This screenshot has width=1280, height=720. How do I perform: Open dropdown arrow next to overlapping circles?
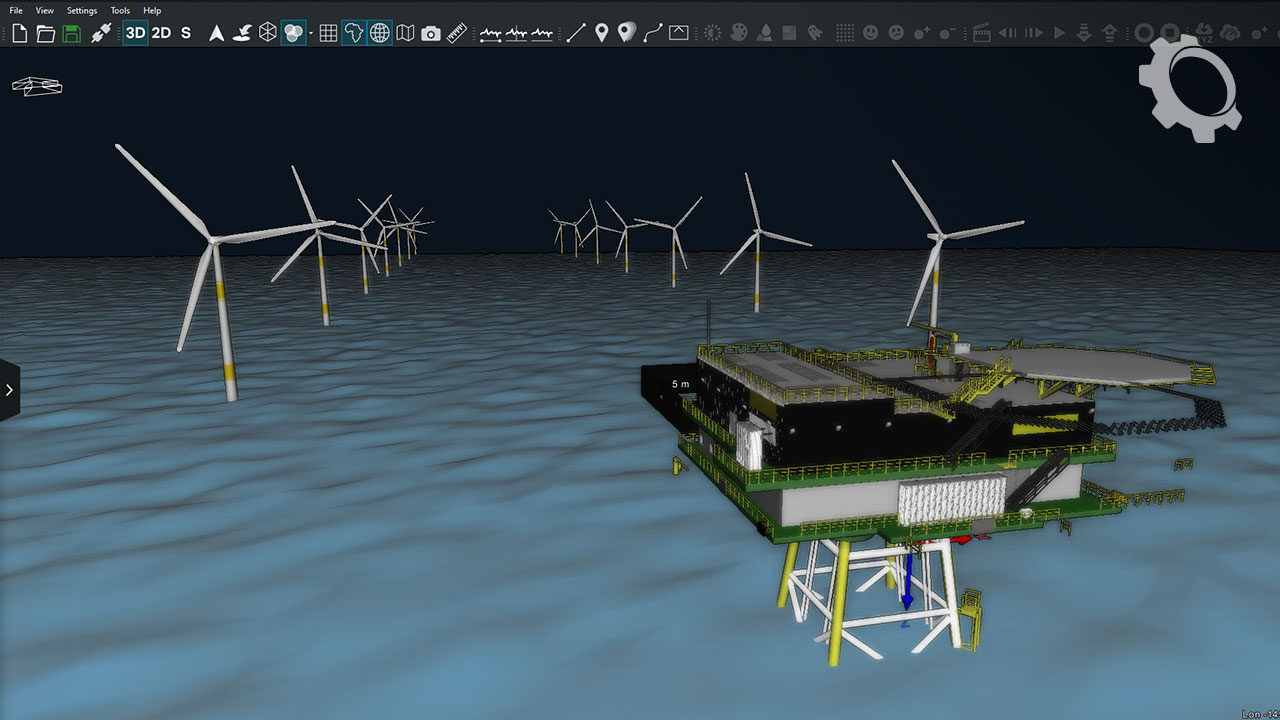[x=311, y=33]
